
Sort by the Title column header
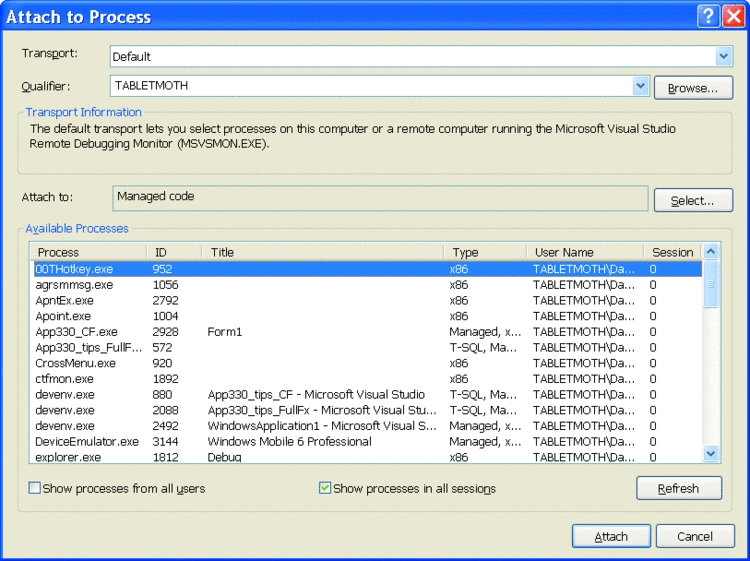(323, 252)
